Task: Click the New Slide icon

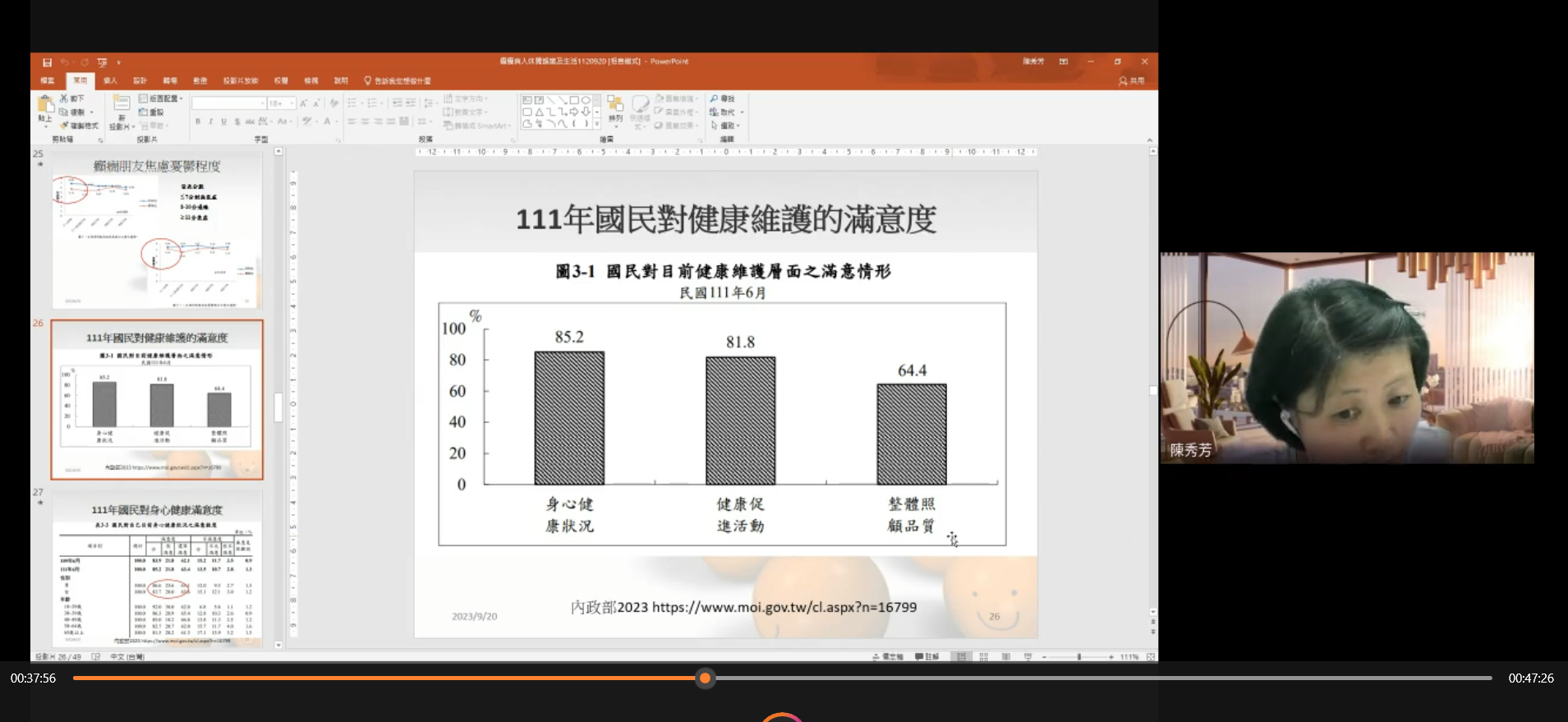Action: pos(122,103)
